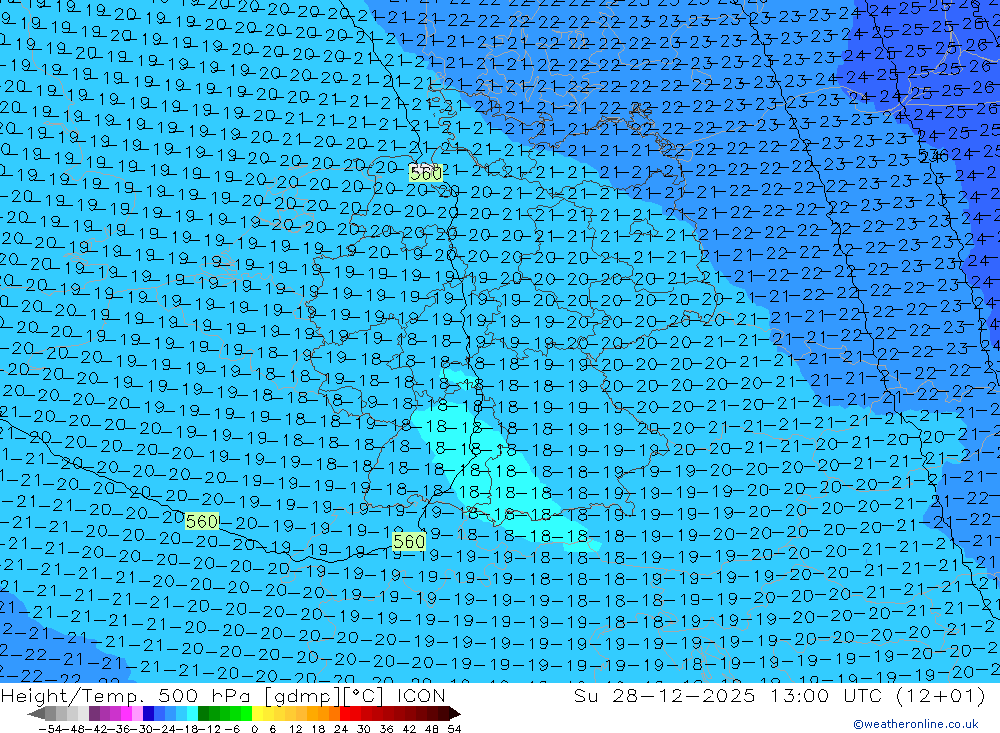
Task: Click the dark green swatch above -12
Action: click(203, 714)
